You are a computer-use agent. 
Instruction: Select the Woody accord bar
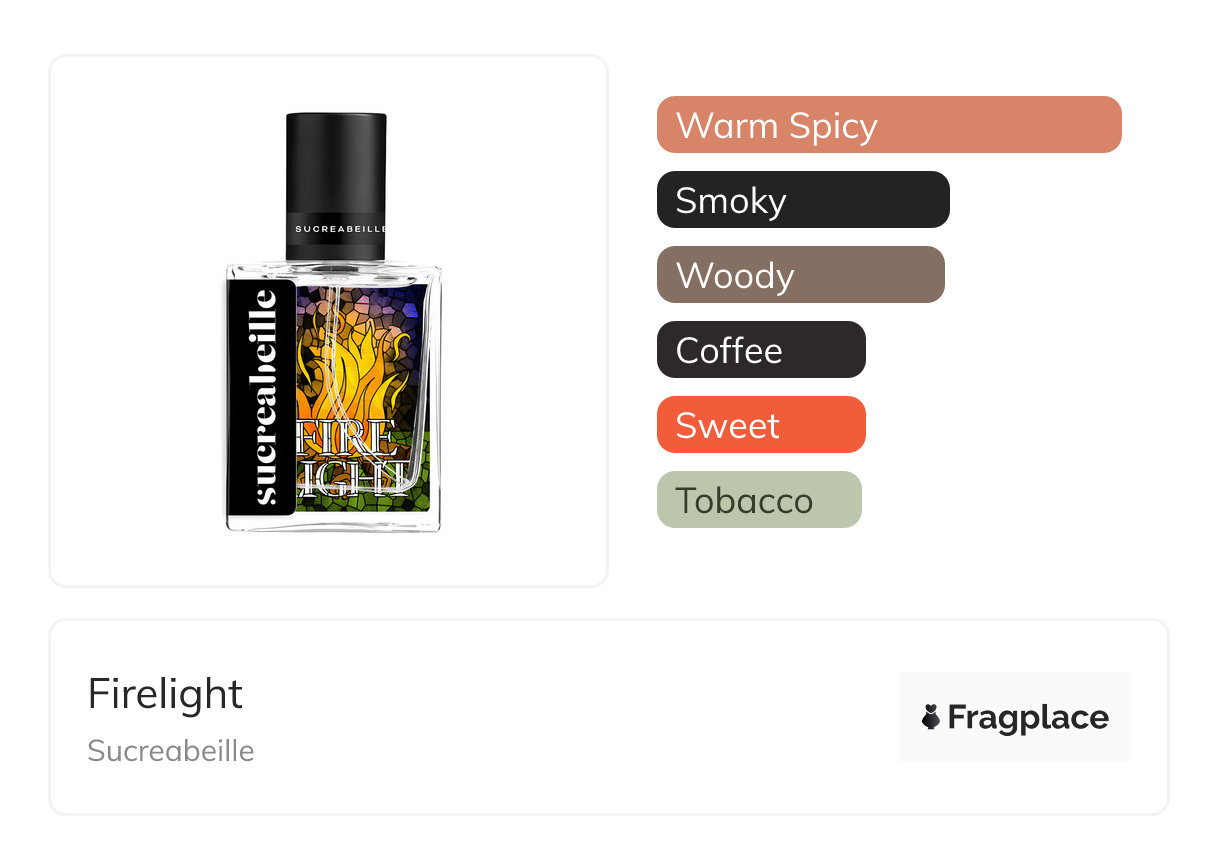[801, 275]
